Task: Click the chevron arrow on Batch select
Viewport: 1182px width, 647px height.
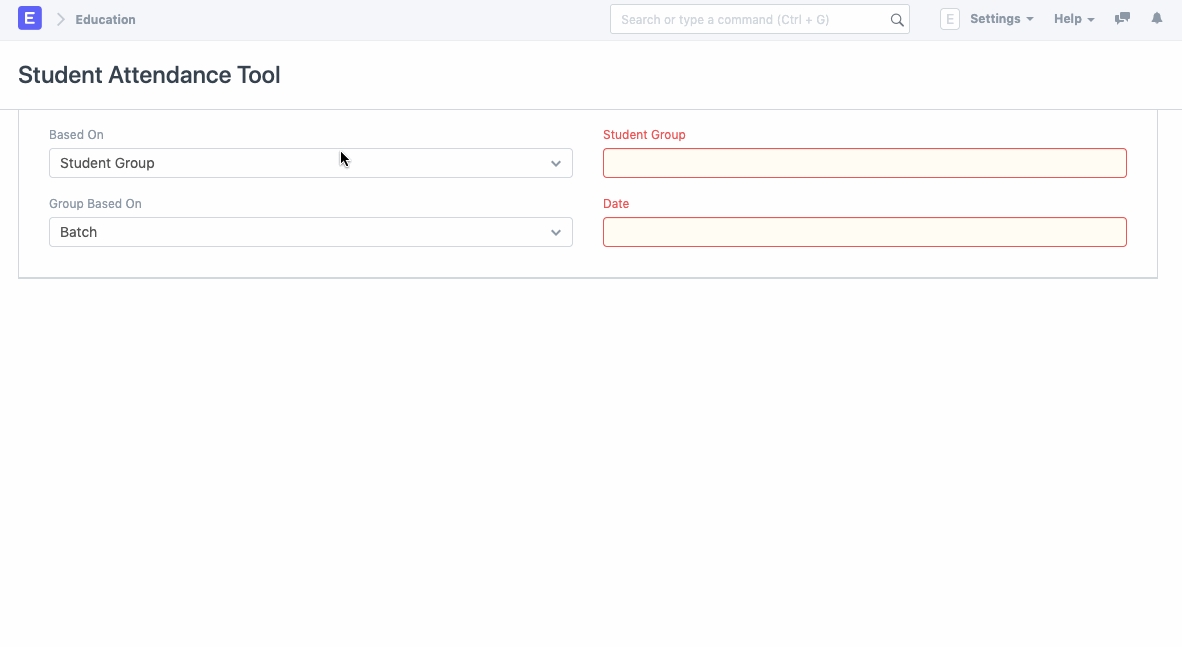Action: pos(556,233)
